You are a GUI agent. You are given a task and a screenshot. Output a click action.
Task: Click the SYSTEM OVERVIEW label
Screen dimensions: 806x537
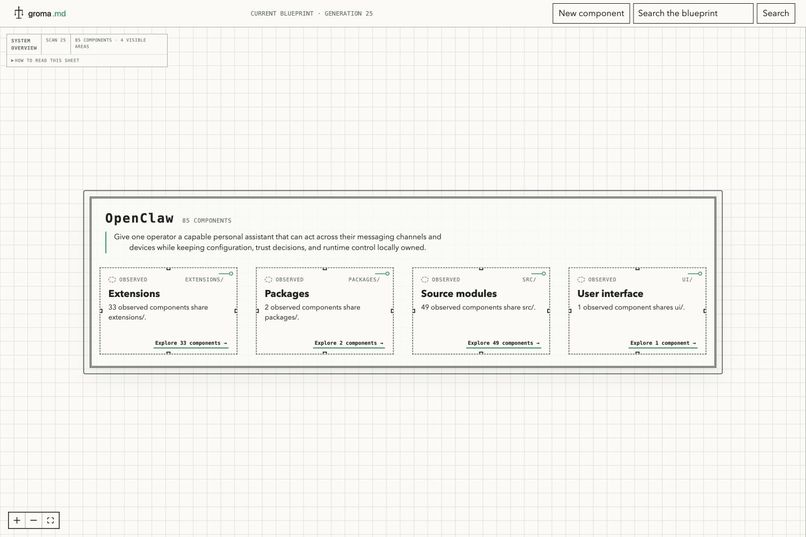24,44
